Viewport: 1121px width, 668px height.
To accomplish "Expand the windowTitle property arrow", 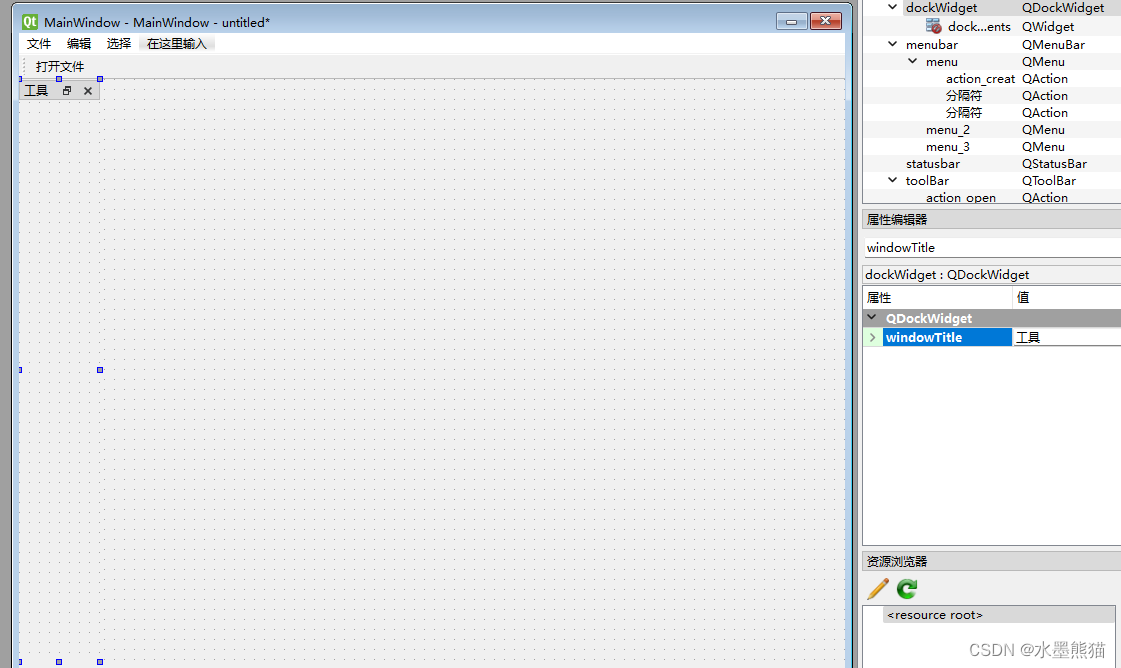I will [872, 337].
